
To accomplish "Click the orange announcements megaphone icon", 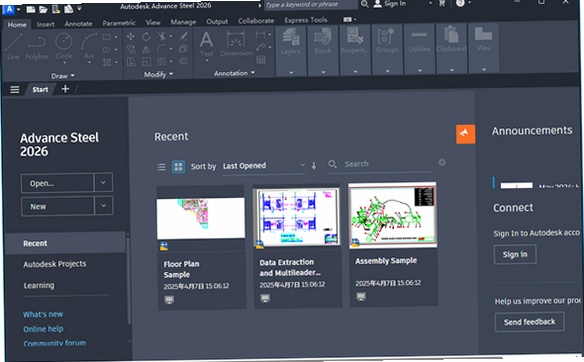I will click(x=465, y=134).
